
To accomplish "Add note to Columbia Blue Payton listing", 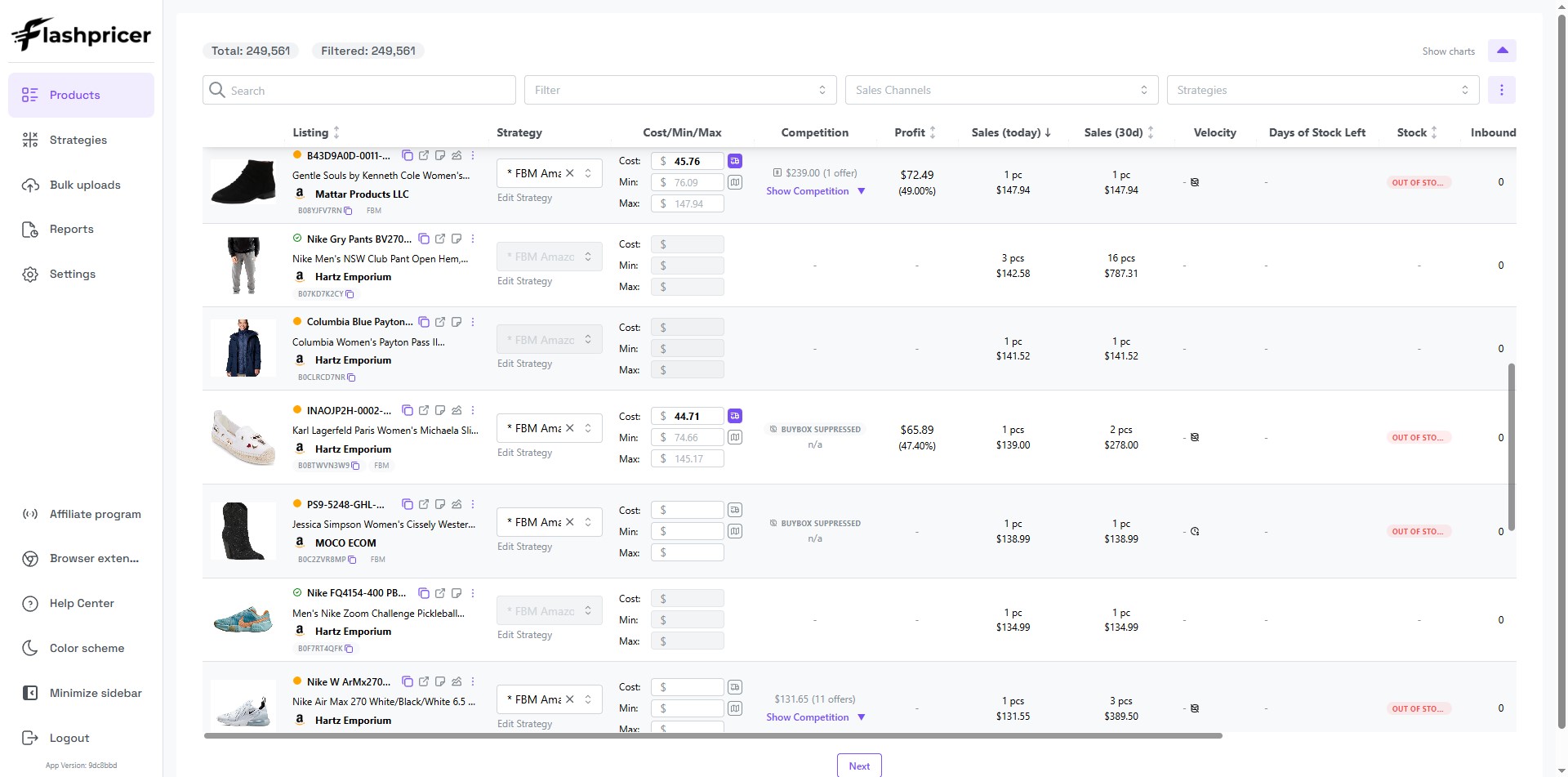I will [457, 322].
